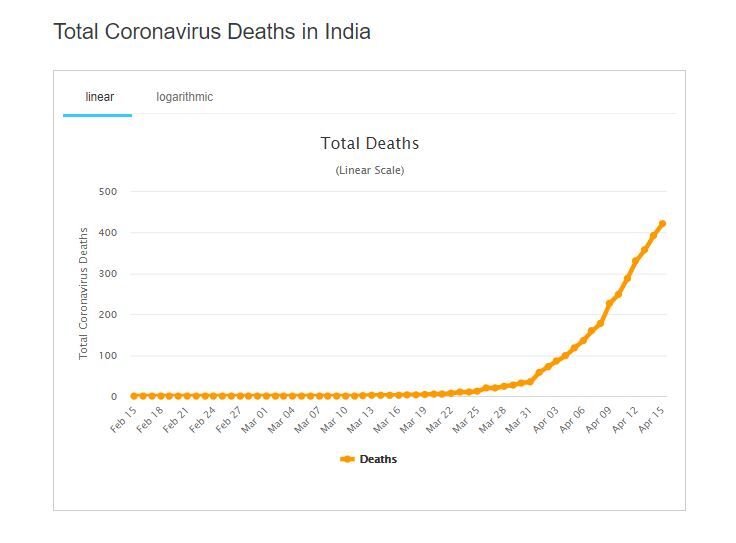The image size is (736, 543).
Task: Select the linear scale tab
Action: pos(99,97)
